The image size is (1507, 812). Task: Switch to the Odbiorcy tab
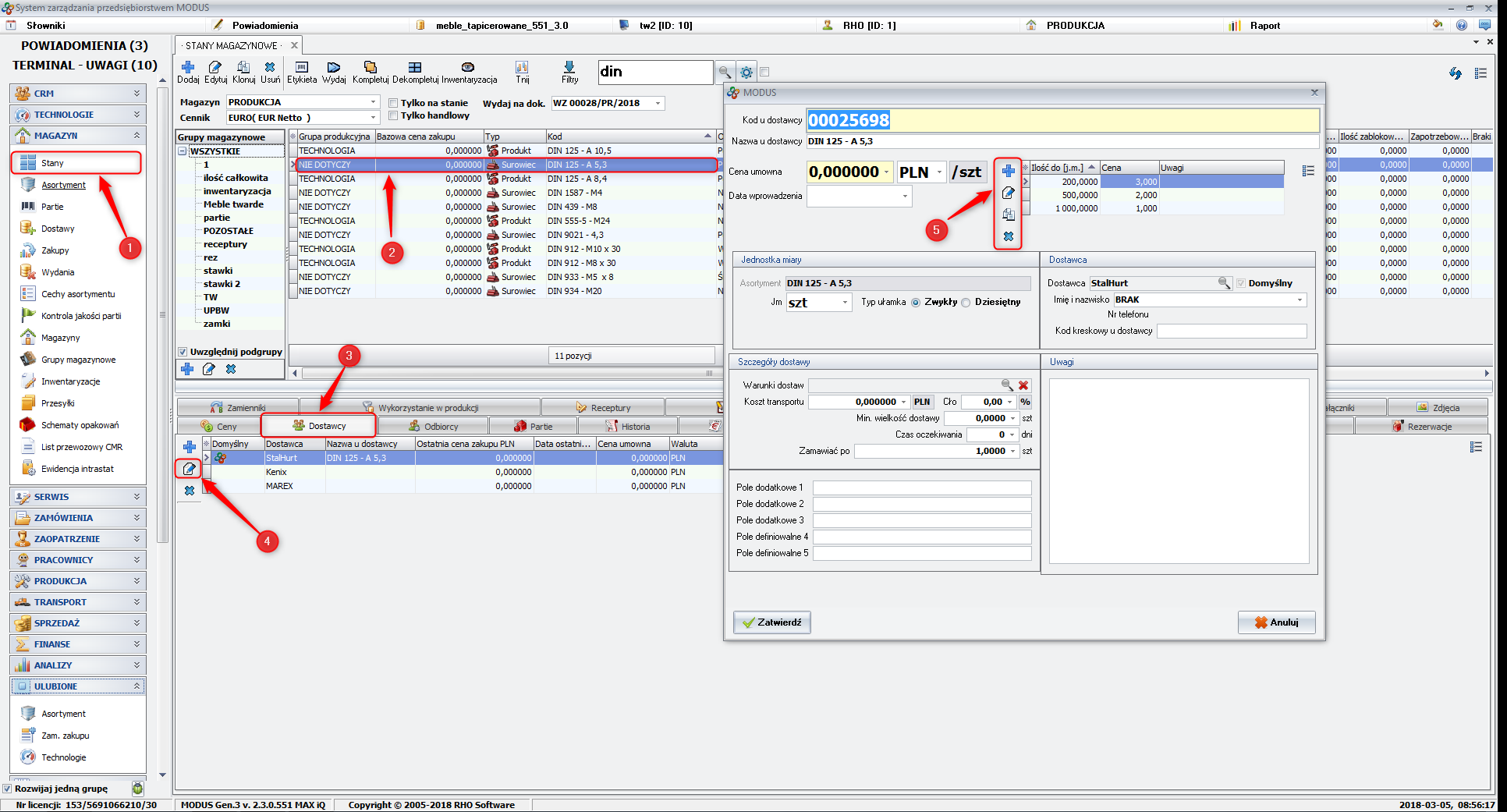(x=434, y=427)
